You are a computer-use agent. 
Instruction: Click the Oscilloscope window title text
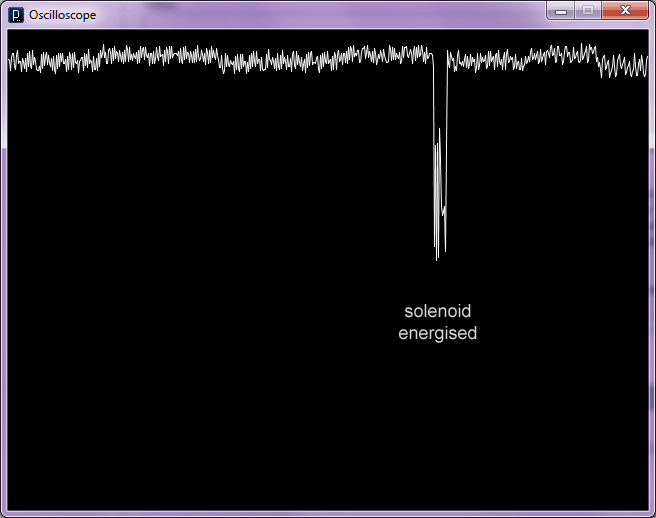click(x=62, y=15)
